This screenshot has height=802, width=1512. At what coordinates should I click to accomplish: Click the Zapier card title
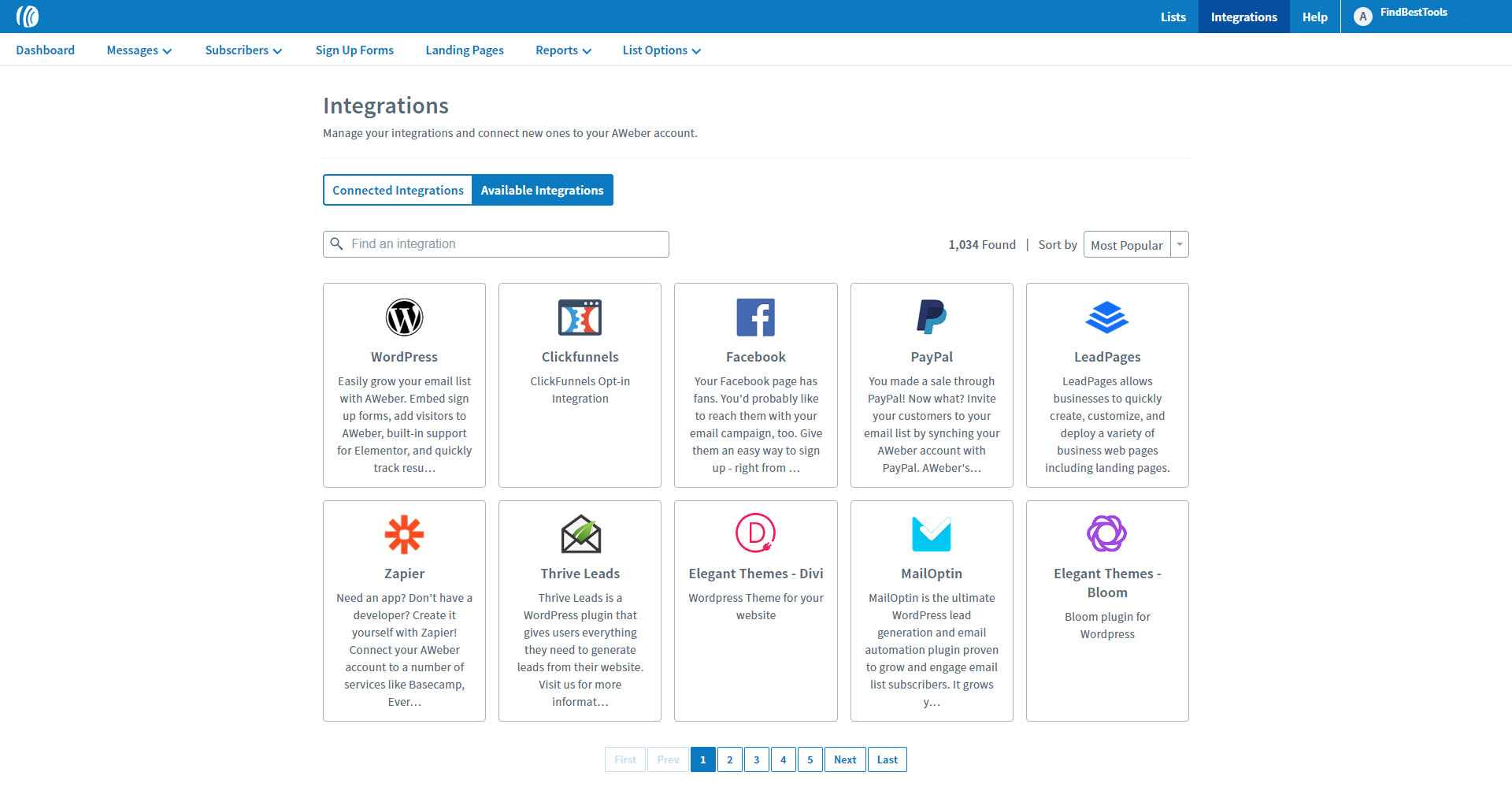(x=404, y=574)
